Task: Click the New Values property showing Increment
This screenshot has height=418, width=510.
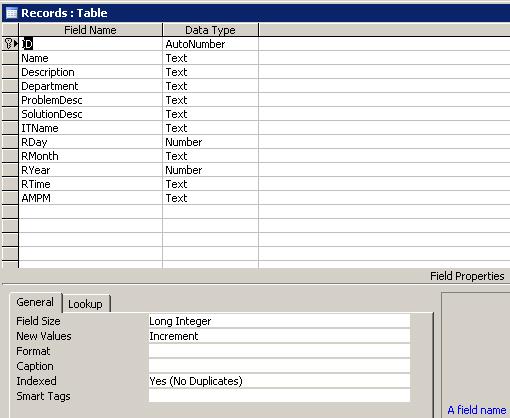Action: click(279, 336)
